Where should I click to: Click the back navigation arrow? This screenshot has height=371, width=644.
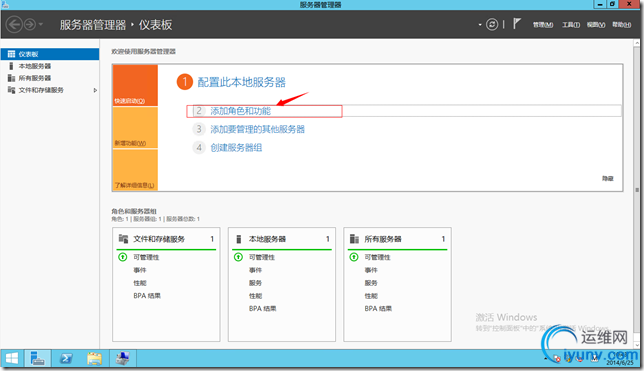pos(14,25)
